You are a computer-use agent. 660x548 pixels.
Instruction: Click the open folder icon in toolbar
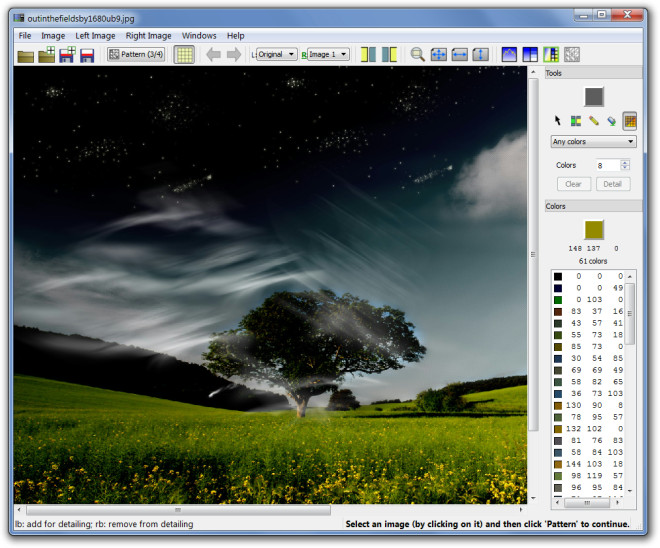pyautogui.click(x=26, y=55)
